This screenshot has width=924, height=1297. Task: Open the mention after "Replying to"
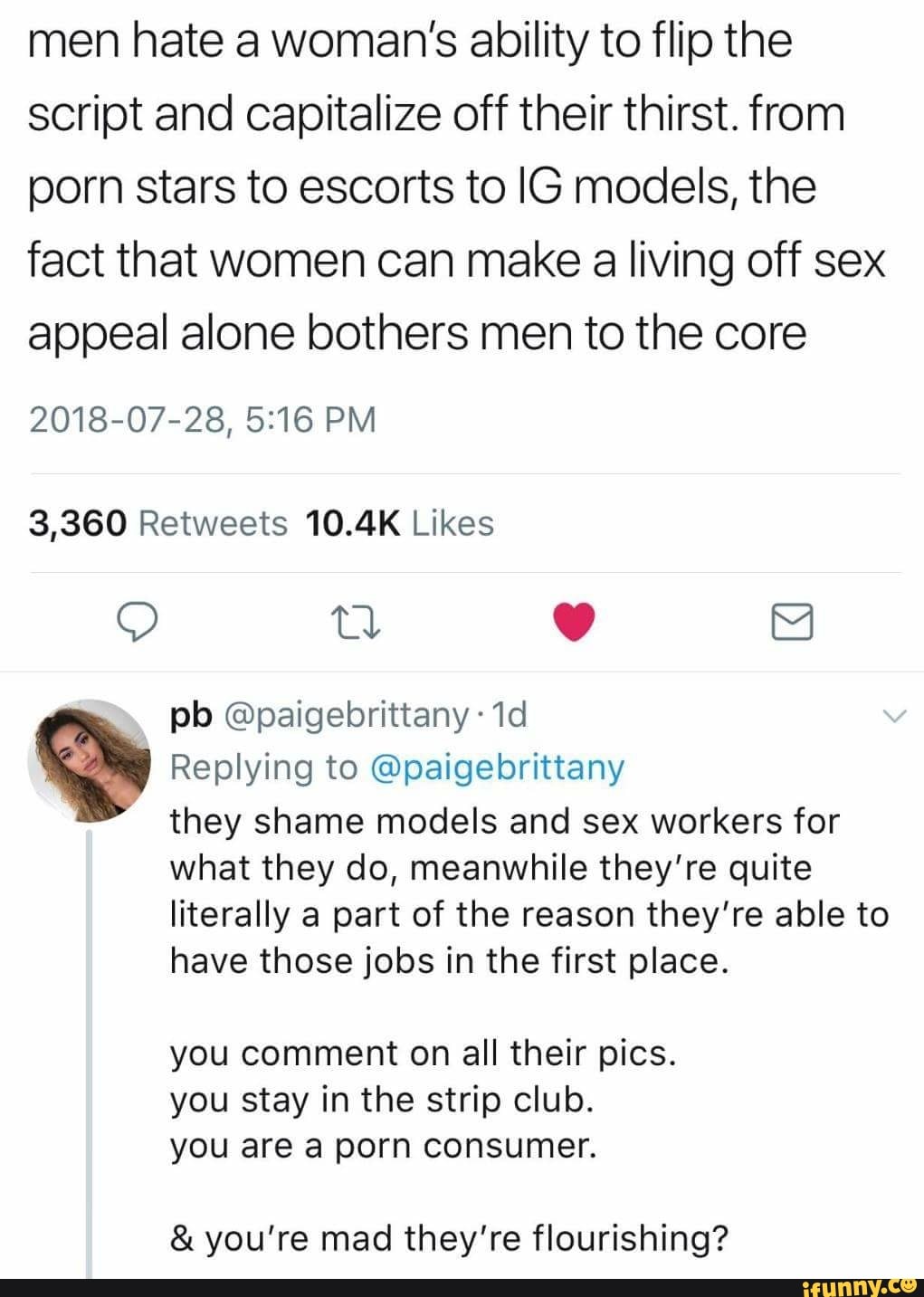click(x=497, y=768)
